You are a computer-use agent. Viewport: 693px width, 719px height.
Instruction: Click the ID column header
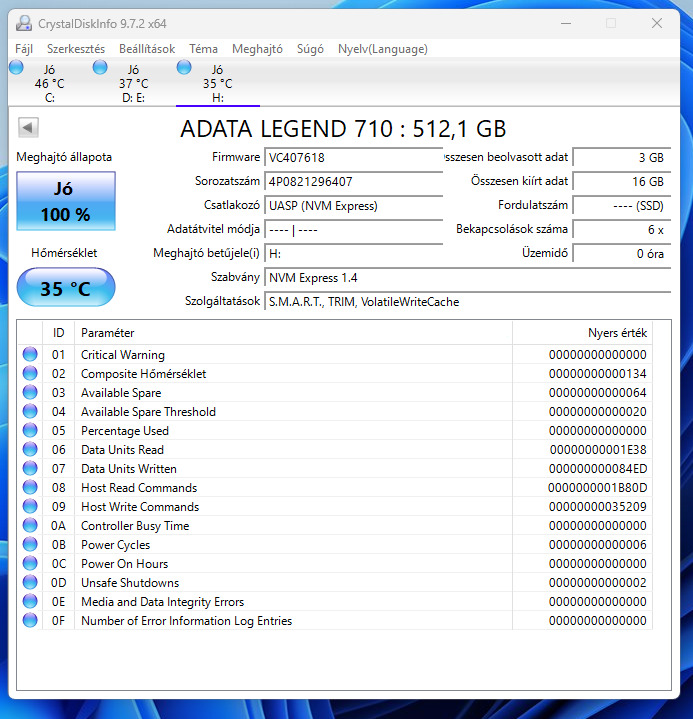pyautogui.click(x=58, y=333)
